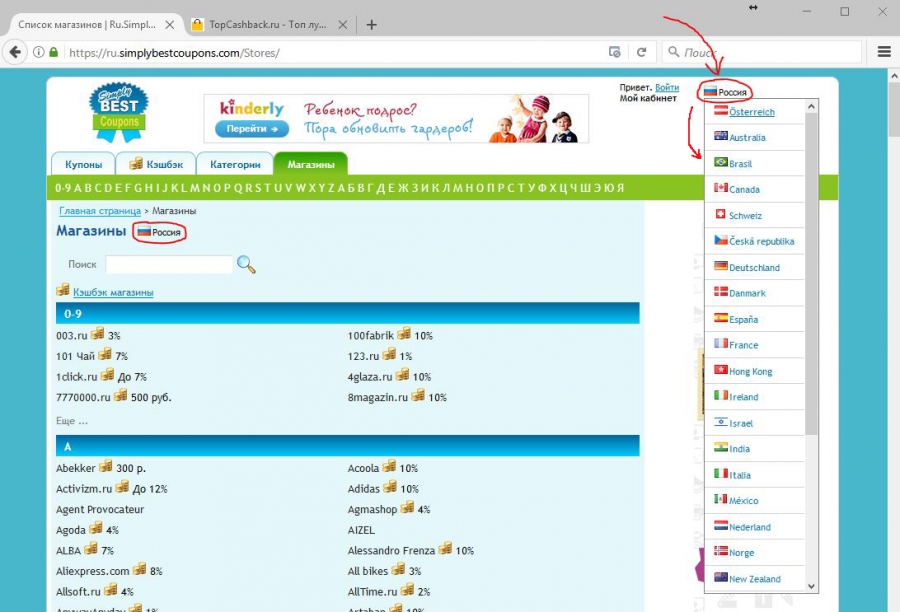Click the España flag icon
Image resolution: width=900 pixels, height=612 pixels.
point(721,317)
